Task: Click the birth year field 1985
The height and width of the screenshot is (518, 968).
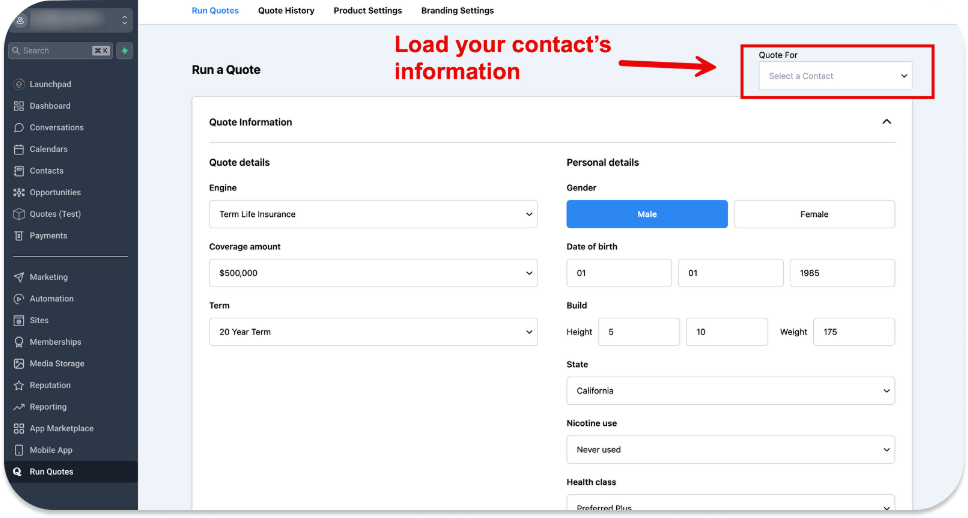Action: click(842, 272)
